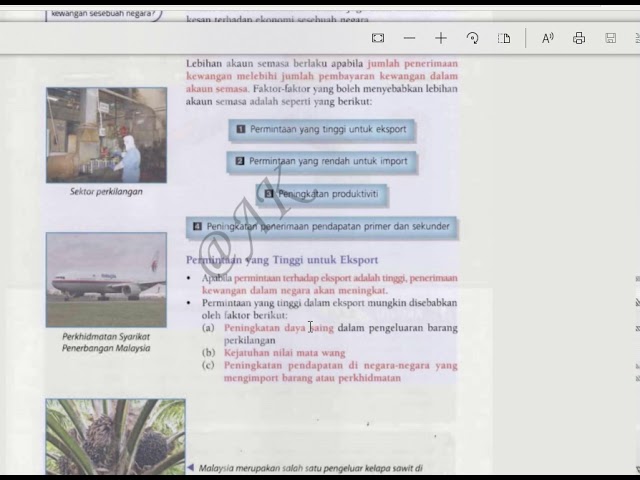This screenshot has width=640, height=480.
Task: Zoom out with the minus icon
Action: coord(409,38)
